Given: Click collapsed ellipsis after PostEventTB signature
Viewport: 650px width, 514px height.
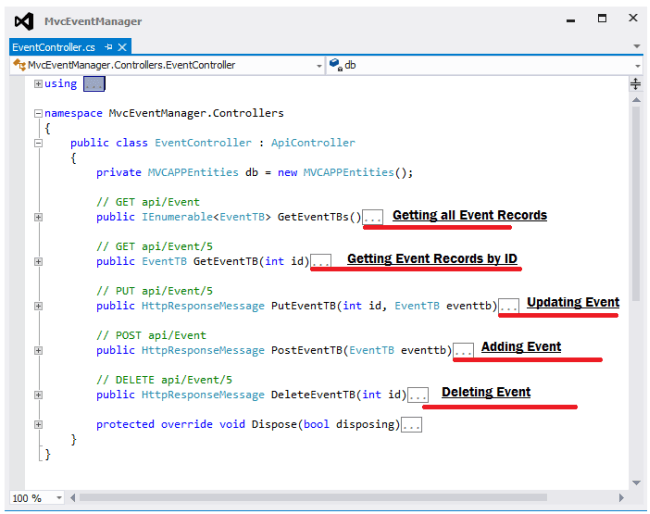Looking at the screenshot, I should pyautogui.click(x=463, y=350).
